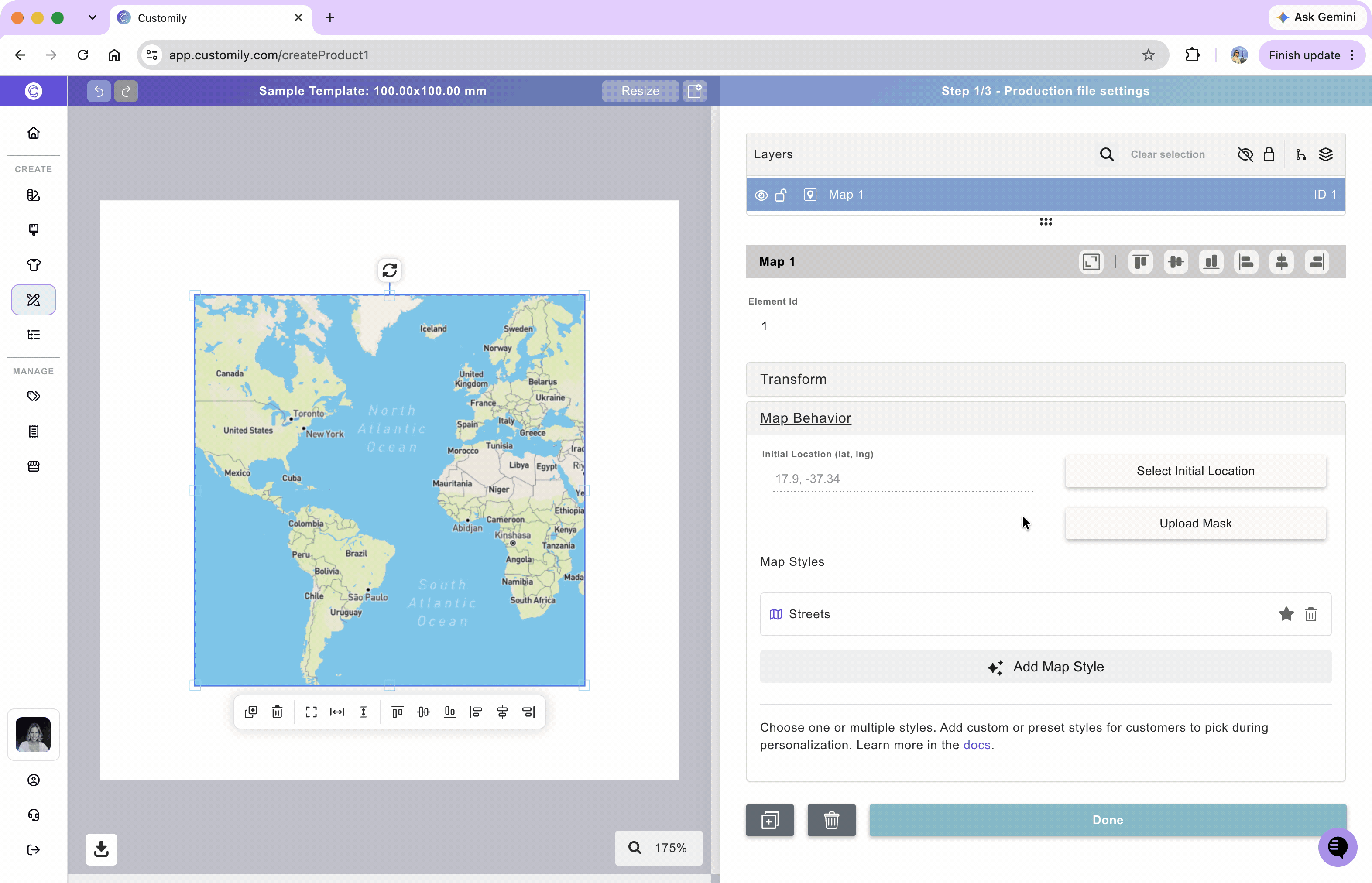Click fit width icon in floating toolbar
This screenshot has width=1372, height=883.
point(337,712)
